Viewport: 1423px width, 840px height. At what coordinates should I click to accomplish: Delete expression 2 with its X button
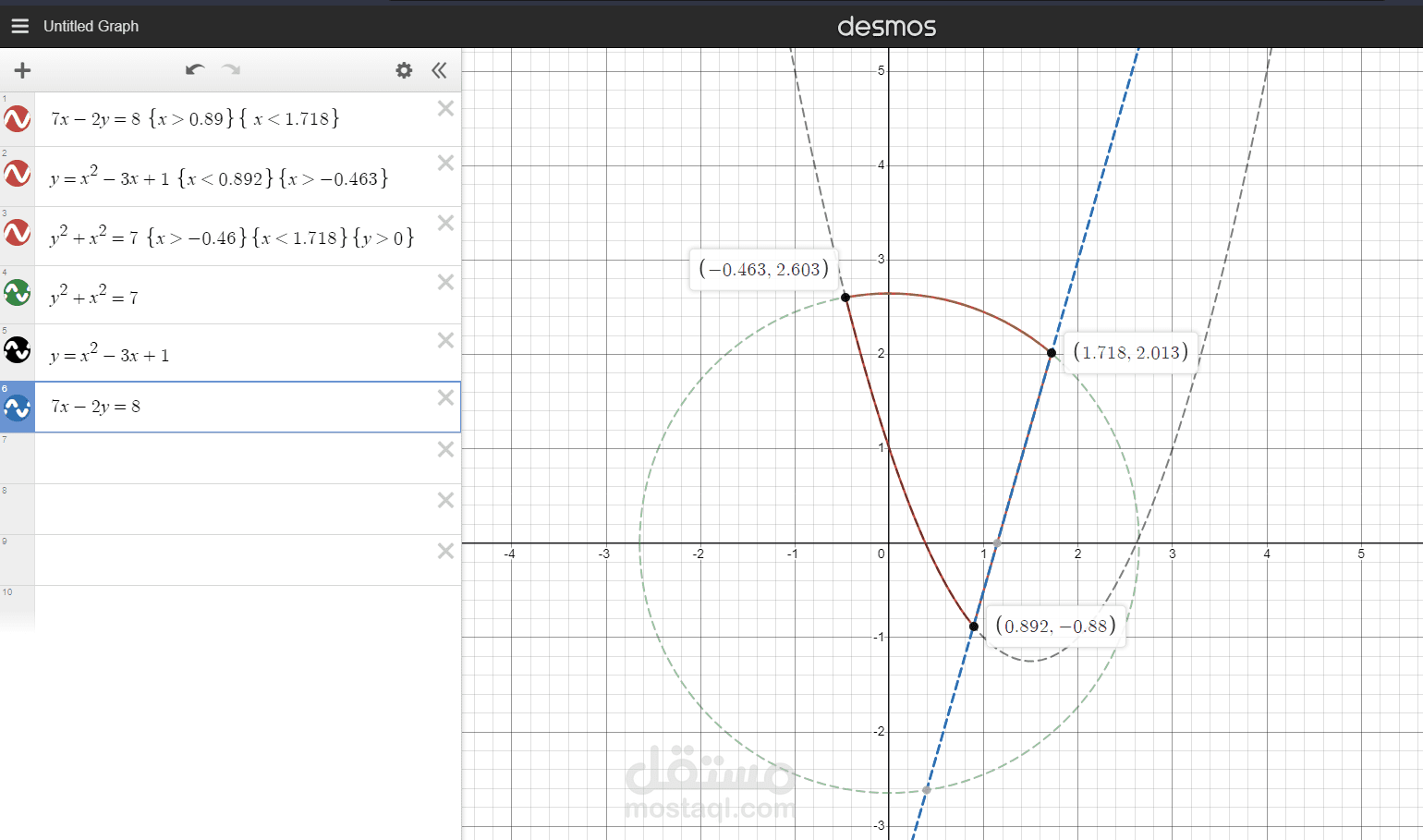pyautogui.click(x=445, y=163)
